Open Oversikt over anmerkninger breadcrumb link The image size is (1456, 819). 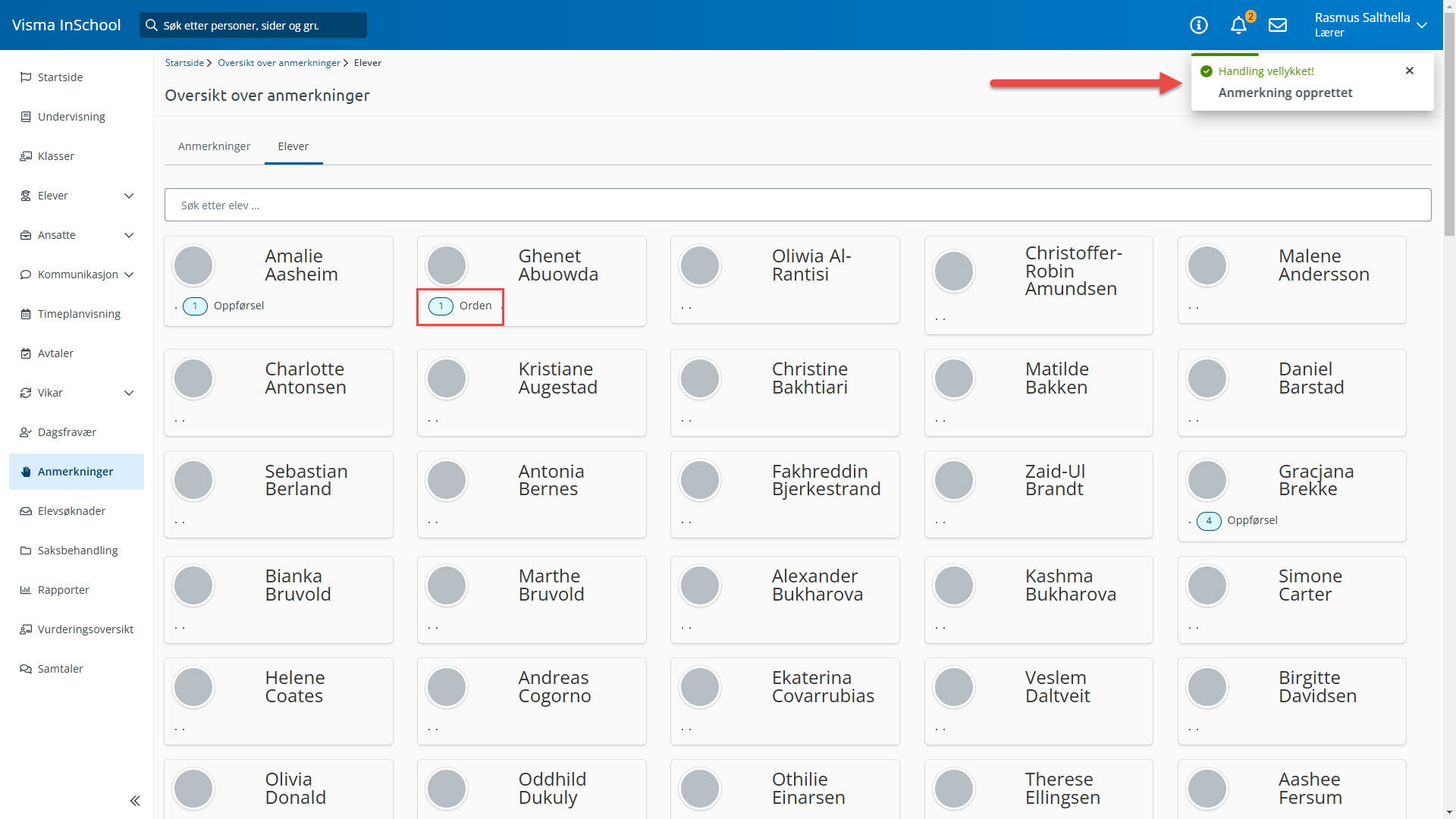[278, 63]
